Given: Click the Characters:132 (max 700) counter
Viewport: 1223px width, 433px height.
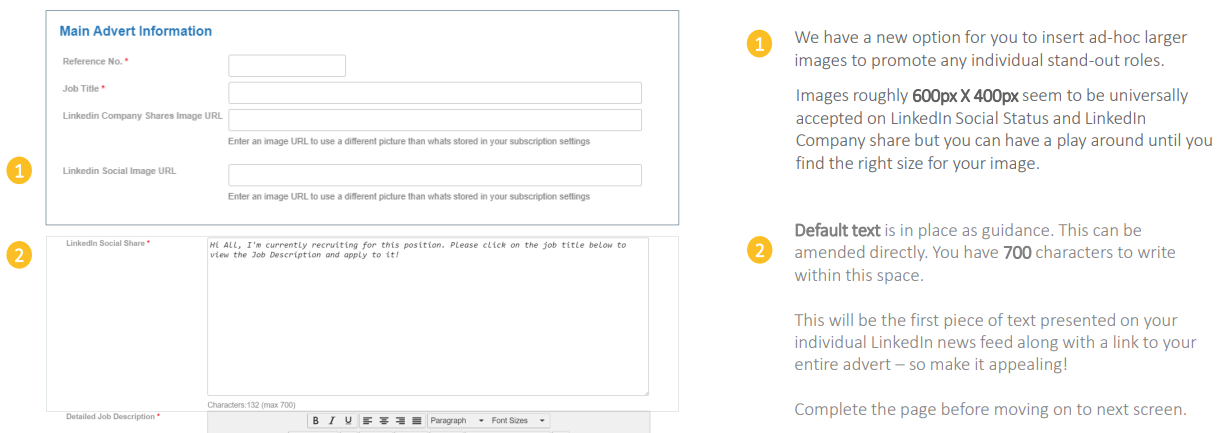Looking at the screenshot, I should click(251, 405).
